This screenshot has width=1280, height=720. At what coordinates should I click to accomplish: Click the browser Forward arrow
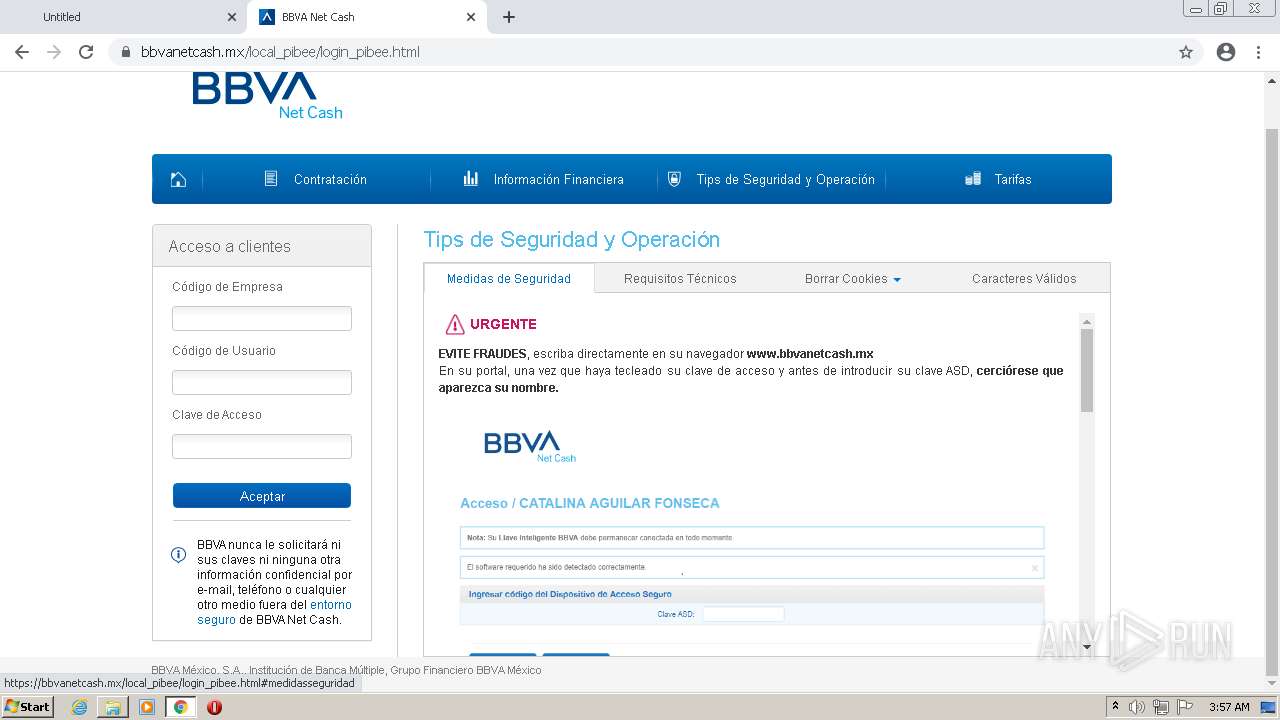click(54, 52)
